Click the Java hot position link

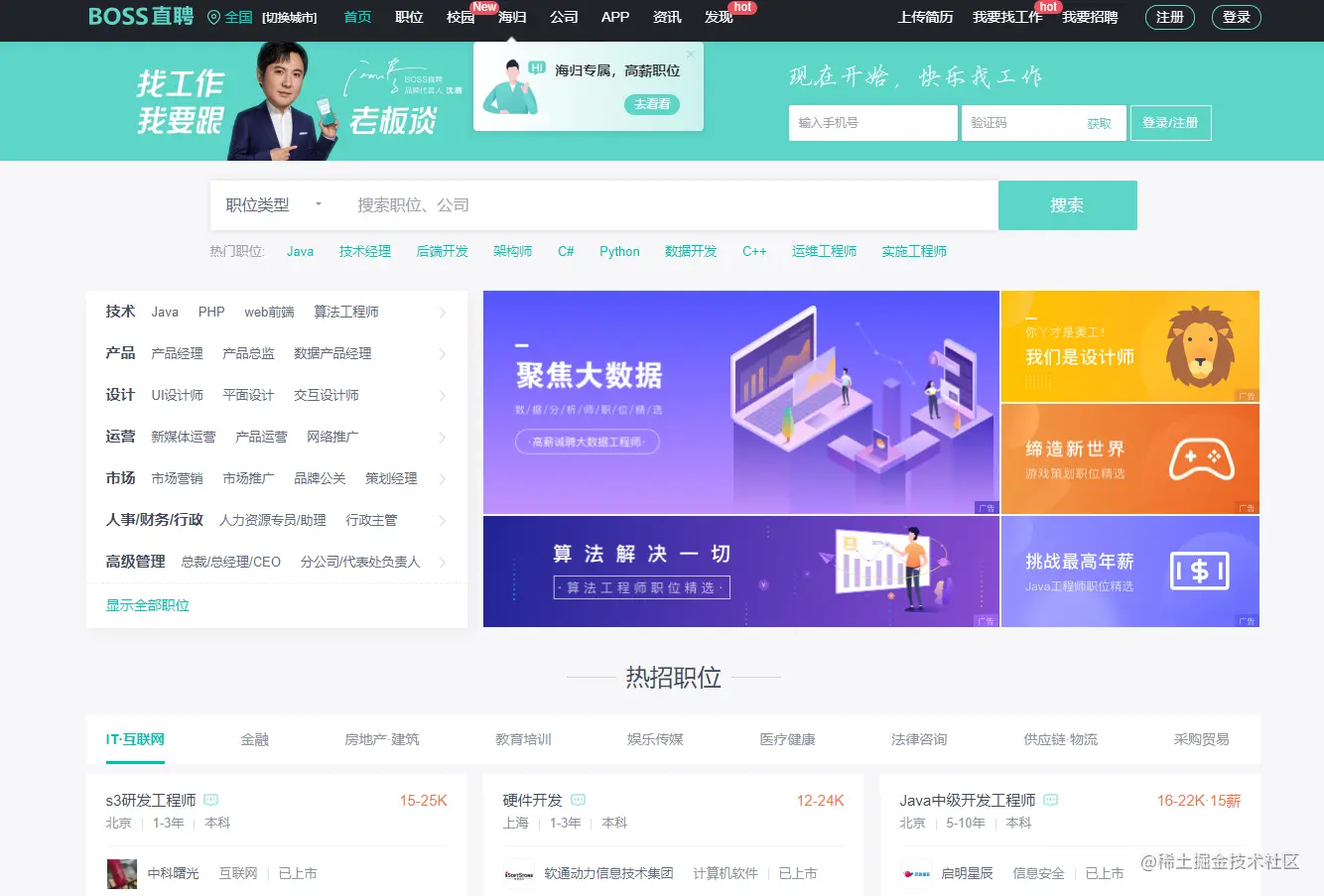click(x=300, y=252)
